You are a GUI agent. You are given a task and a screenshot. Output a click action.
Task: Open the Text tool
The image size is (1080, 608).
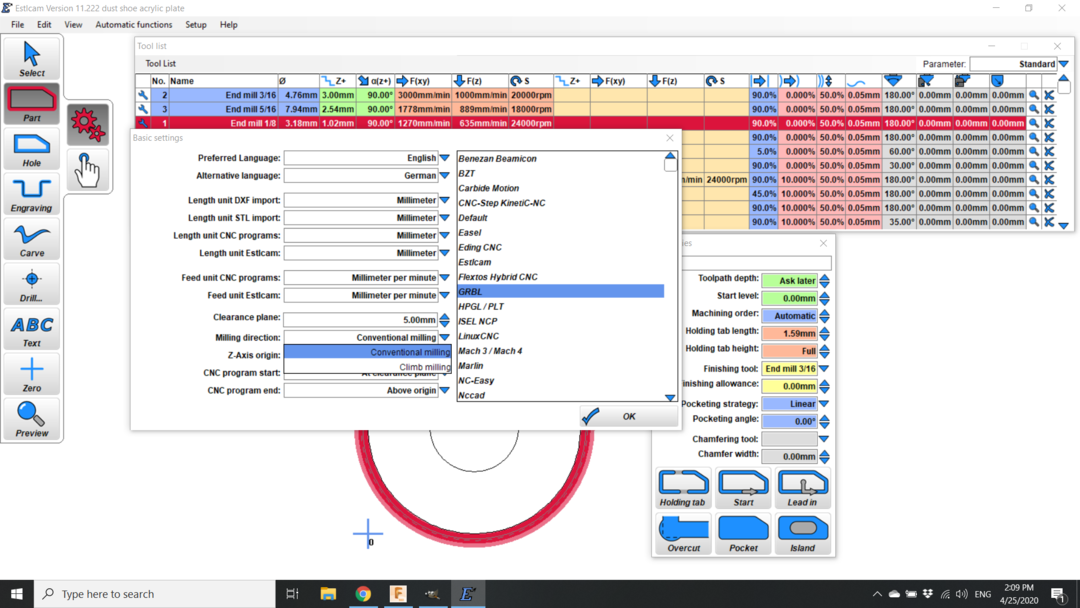[32, 330]
